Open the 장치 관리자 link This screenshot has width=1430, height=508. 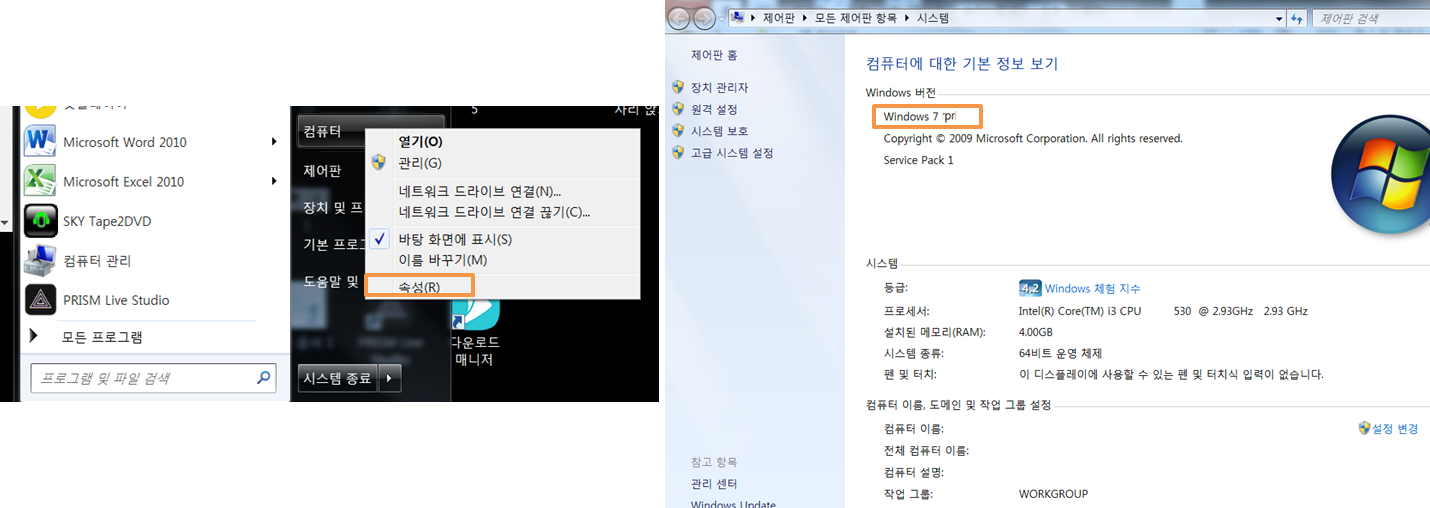coord(719,88)
